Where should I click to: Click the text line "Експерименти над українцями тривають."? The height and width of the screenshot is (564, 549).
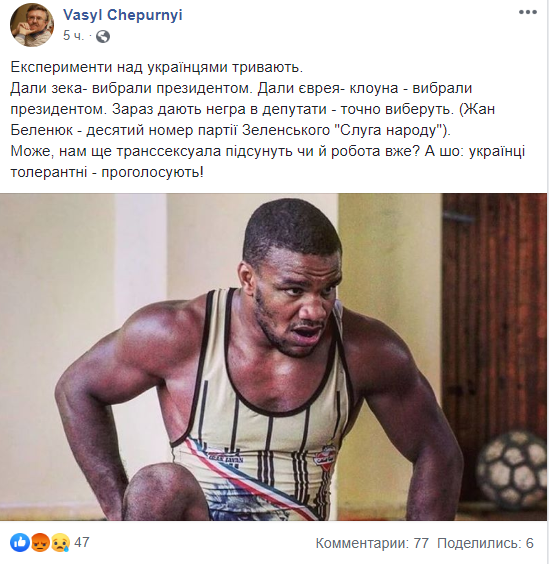coord(157,67)
